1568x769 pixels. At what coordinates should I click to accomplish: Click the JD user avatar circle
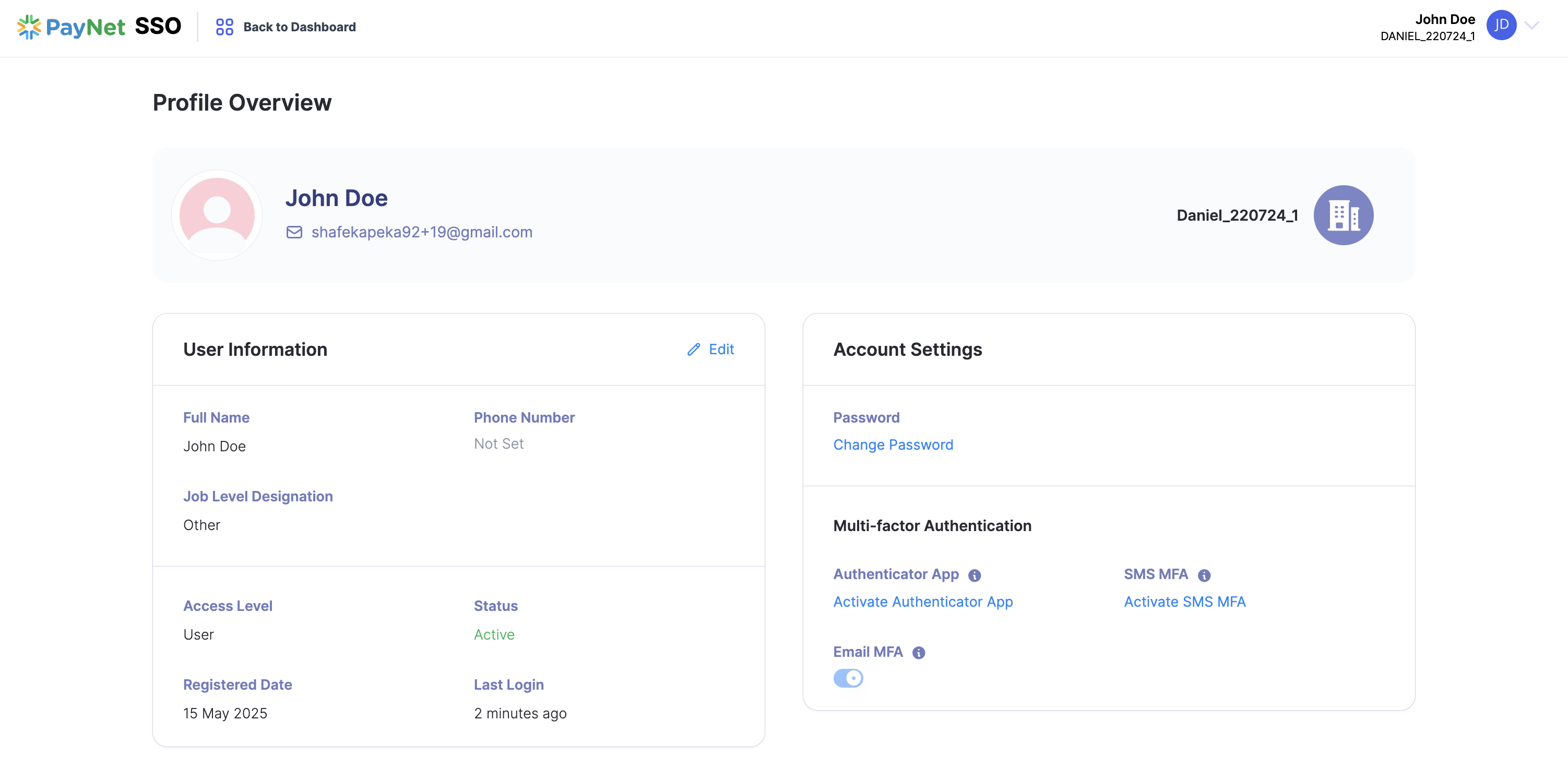point(1501,26)
